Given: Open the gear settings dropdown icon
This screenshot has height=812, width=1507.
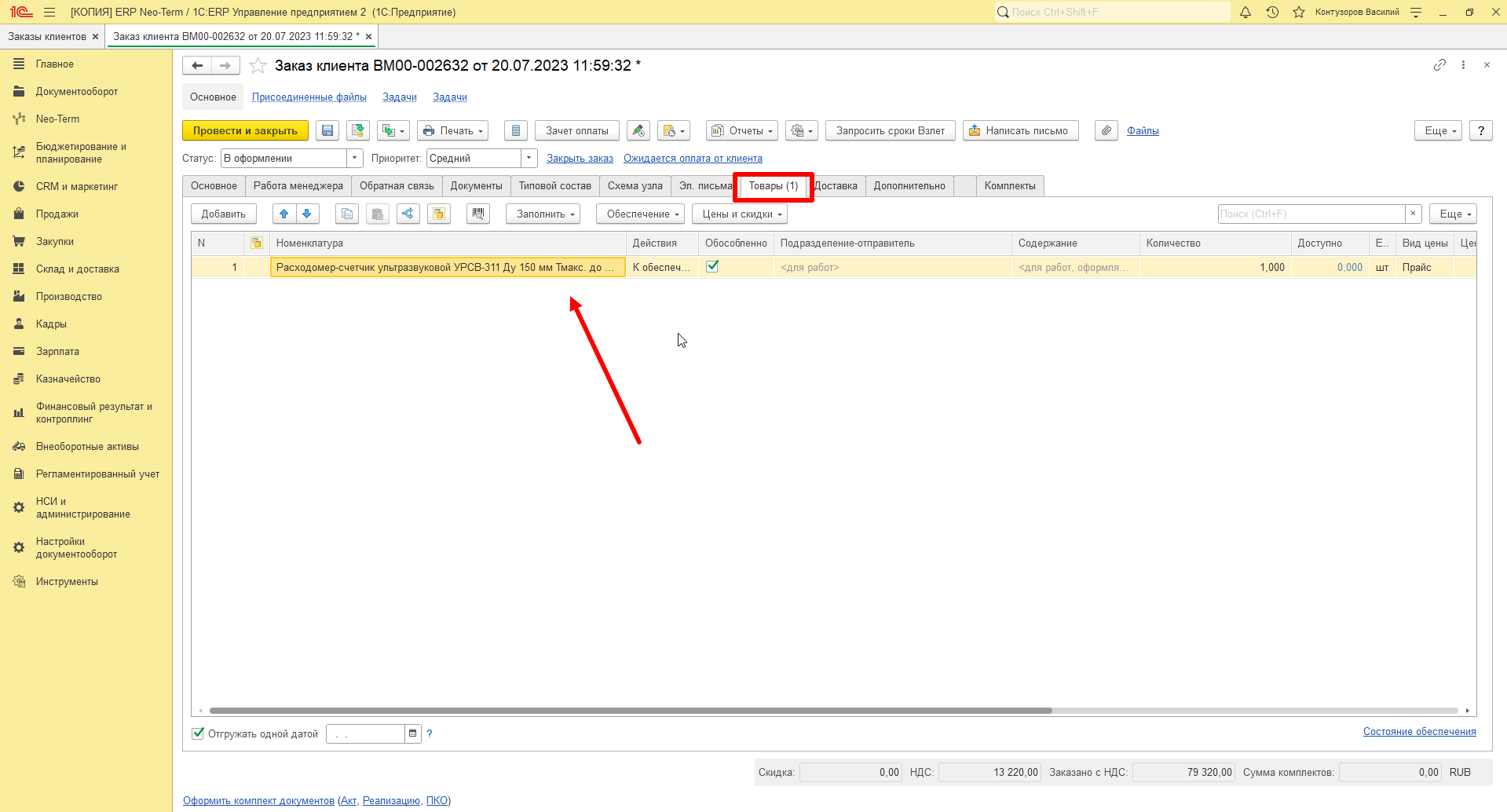Looking at the screenshot, I should [802, 131].
